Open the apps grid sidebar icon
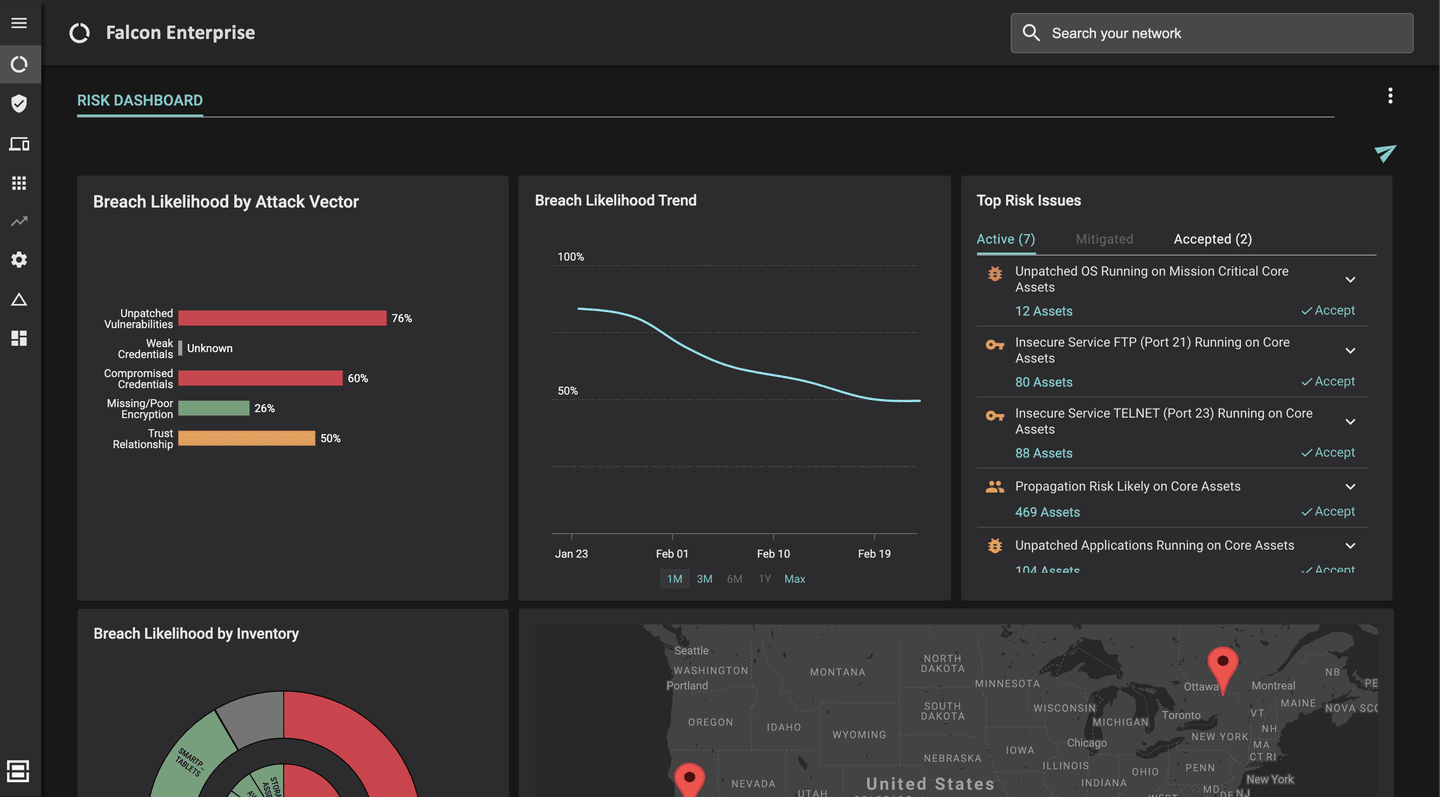The height and width of the screenshot is (797, 1440). click(19, 183)
